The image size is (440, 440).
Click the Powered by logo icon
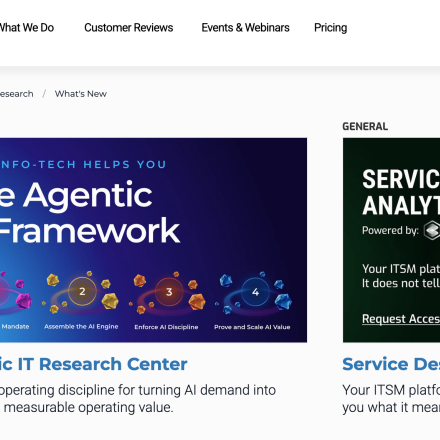(x=432, y=230)
